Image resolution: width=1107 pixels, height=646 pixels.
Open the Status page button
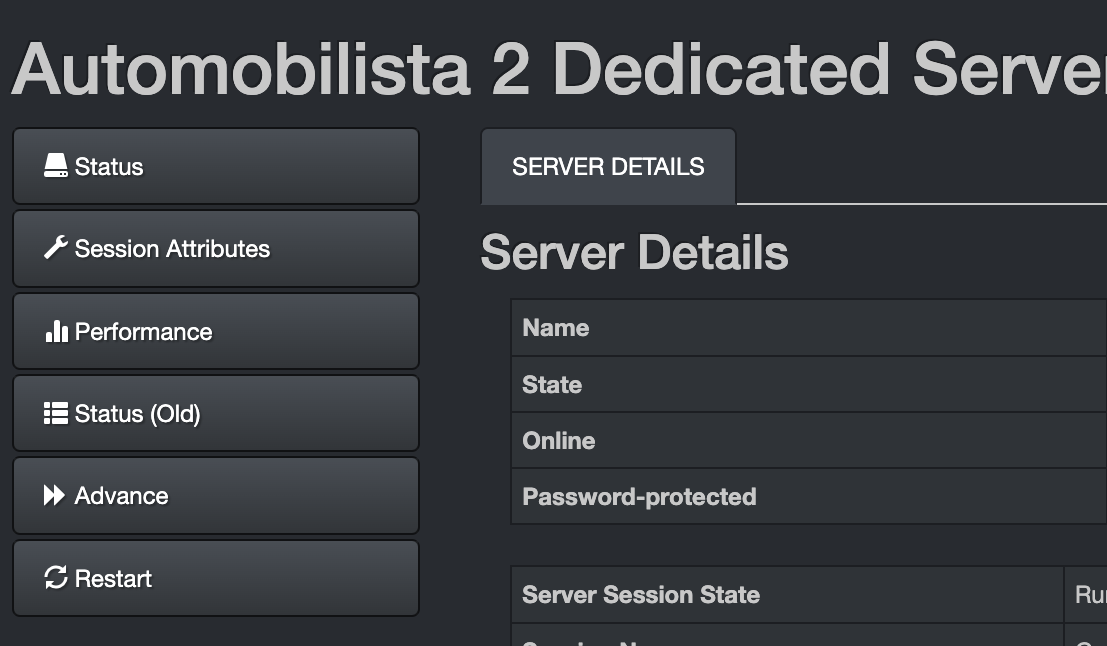pyautogui.click(x=215, y=166)
